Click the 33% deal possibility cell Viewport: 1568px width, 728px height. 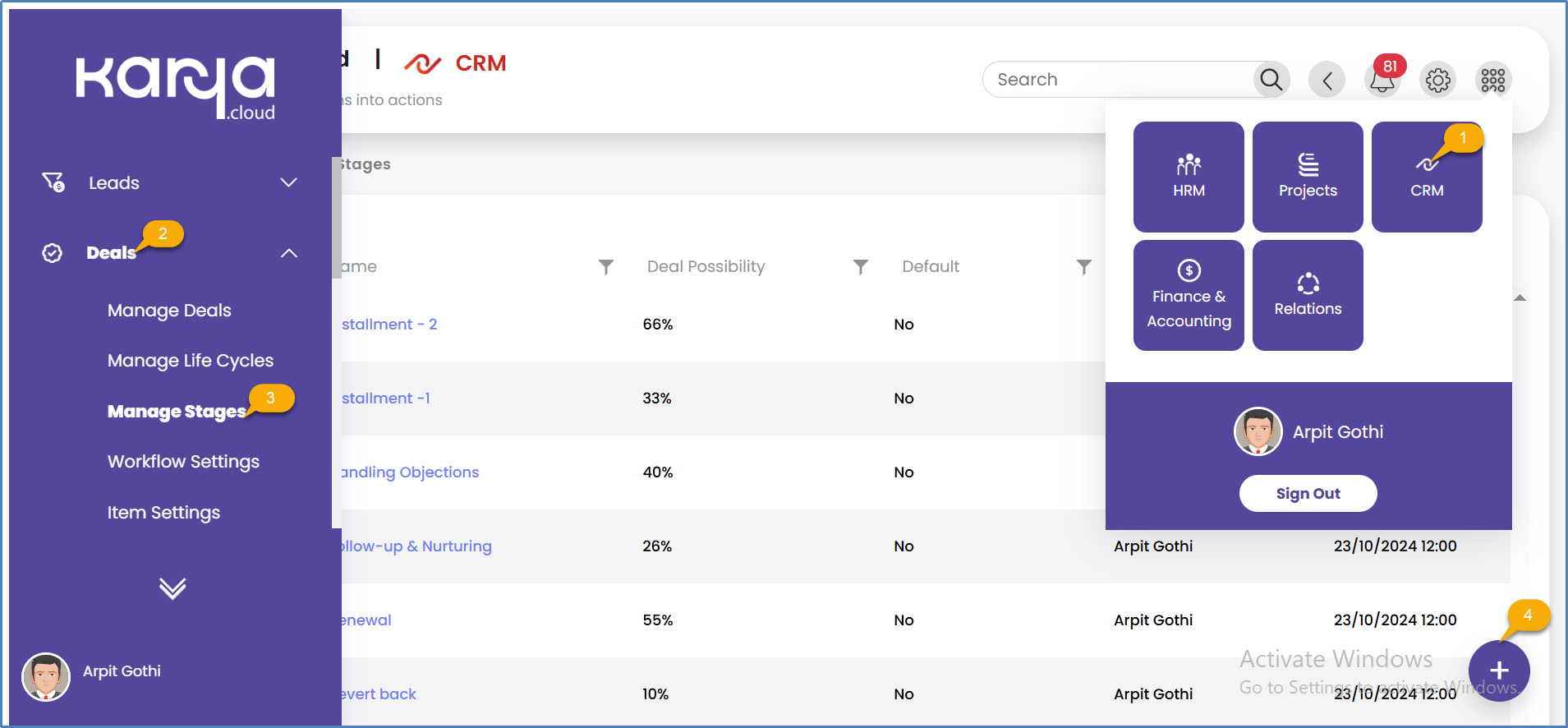point(657,399)
